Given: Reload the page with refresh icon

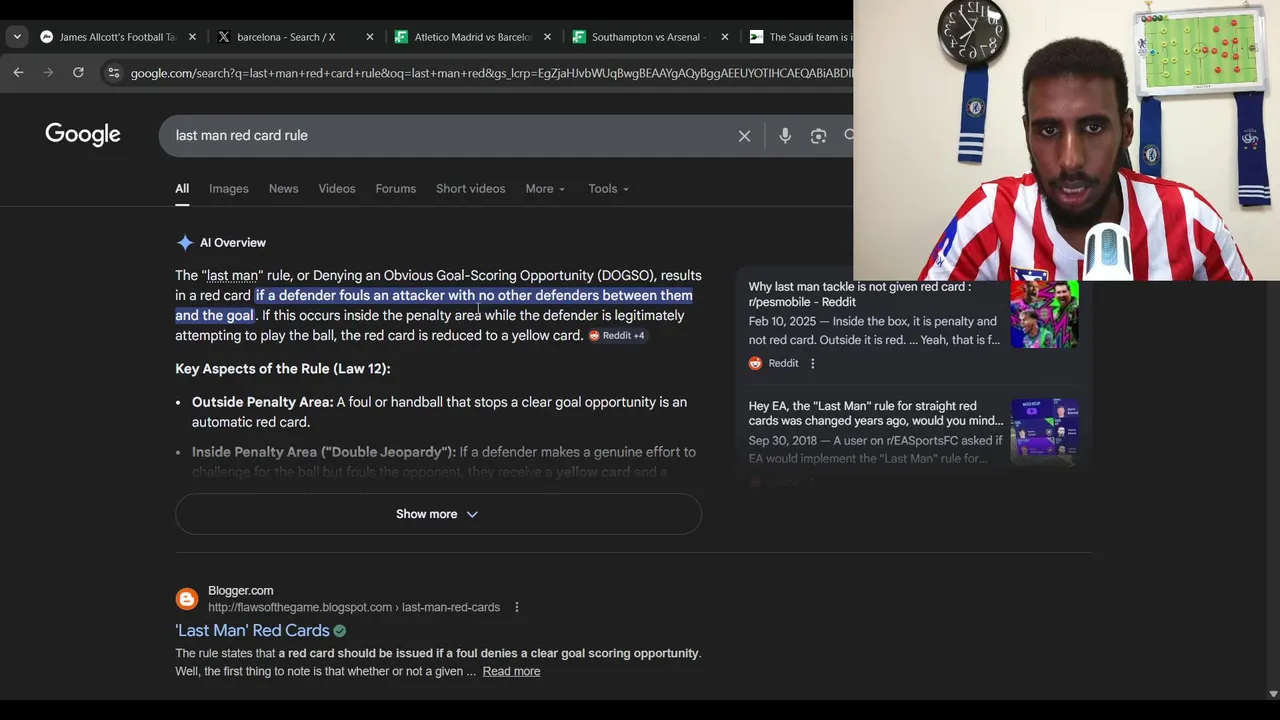Looking at the screenshot, I should (x=78, y=72).
